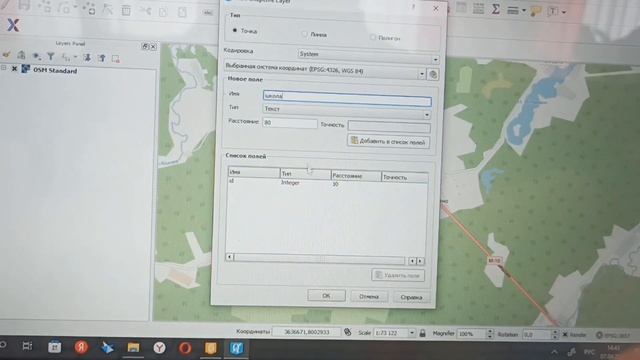
Task: Click the Save Layer Edits toolbar icon
Action: coord(24,5)
